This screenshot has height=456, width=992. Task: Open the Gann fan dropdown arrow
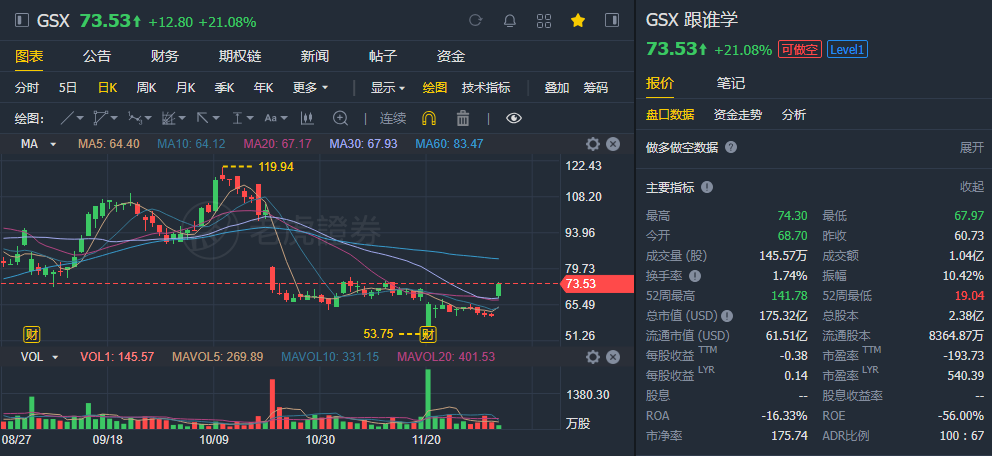pyautogui.click(x=182, y=118)
